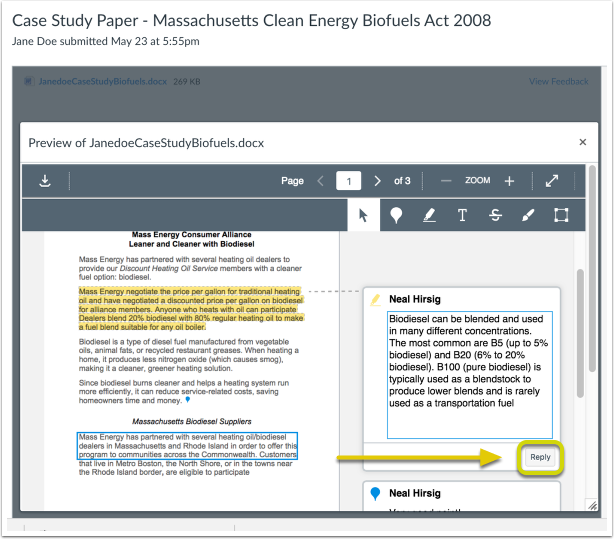Click the blue point annotation marker in text
Screen dimensions: 614x539
[x=188, y=400]
